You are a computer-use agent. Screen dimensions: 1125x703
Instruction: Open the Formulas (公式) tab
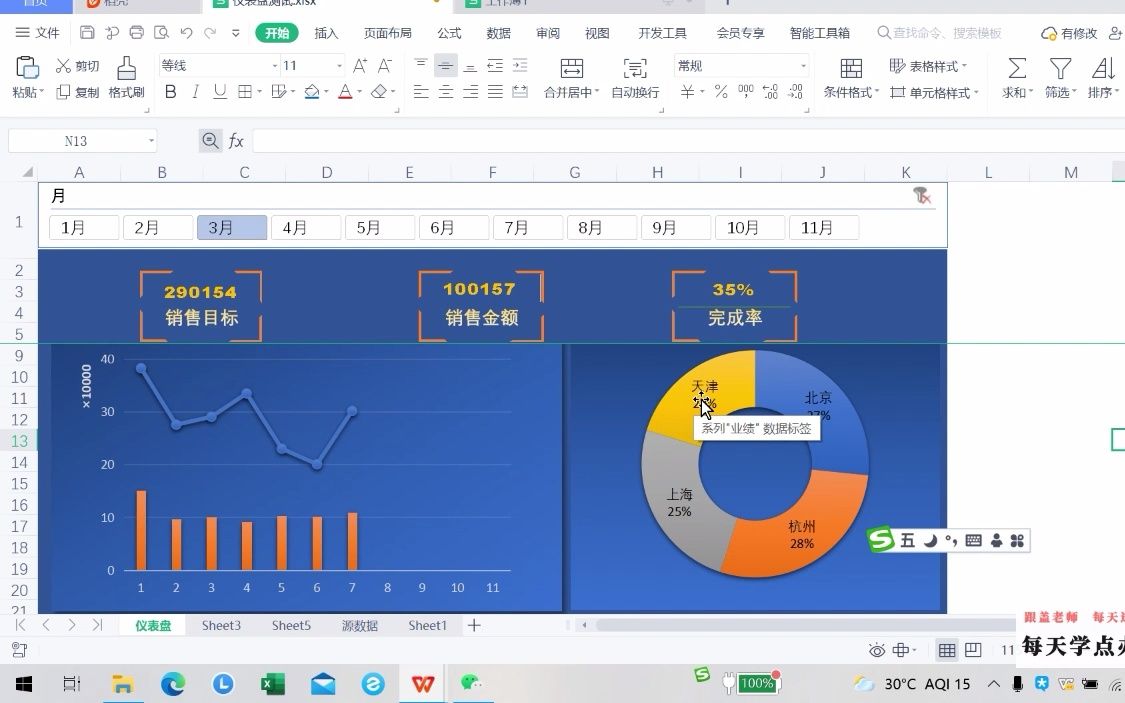pos(449,33)
